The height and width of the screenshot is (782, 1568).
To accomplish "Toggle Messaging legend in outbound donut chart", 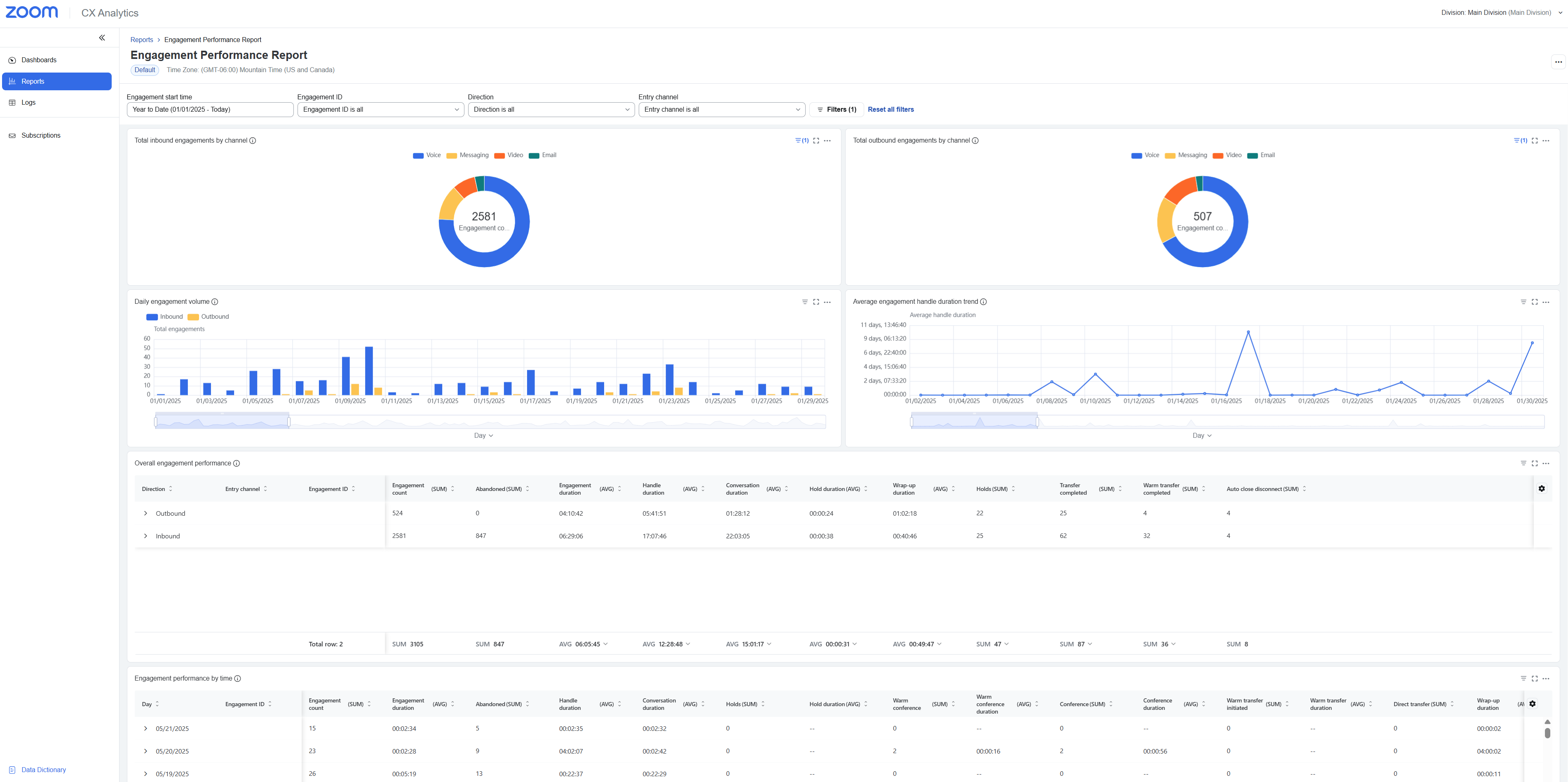I will point(1186,155).
